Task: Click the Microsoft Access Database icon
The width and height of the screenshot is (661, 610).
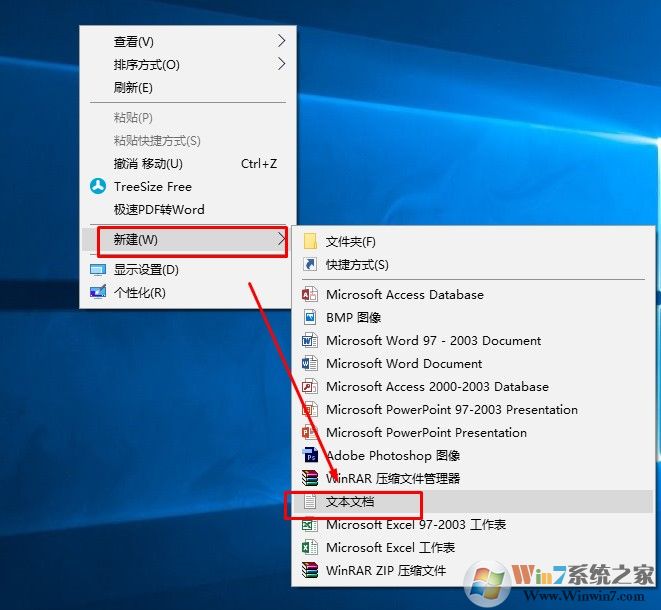Action: coord(310,294)
